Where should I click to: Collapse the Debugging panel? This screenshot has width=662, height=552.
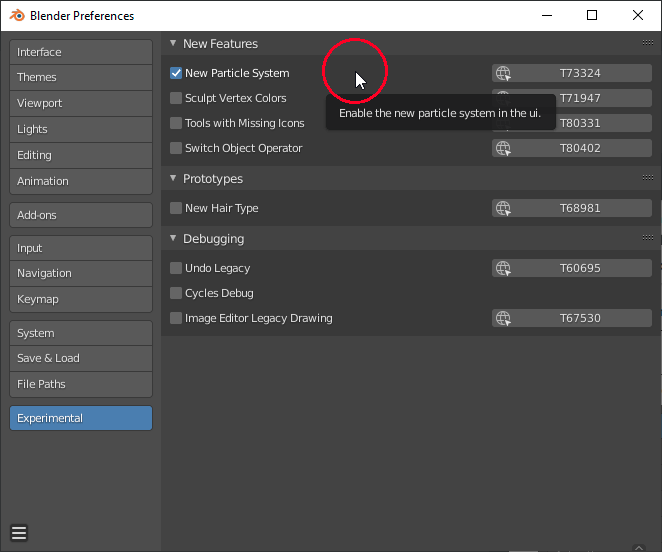[173, 238]
